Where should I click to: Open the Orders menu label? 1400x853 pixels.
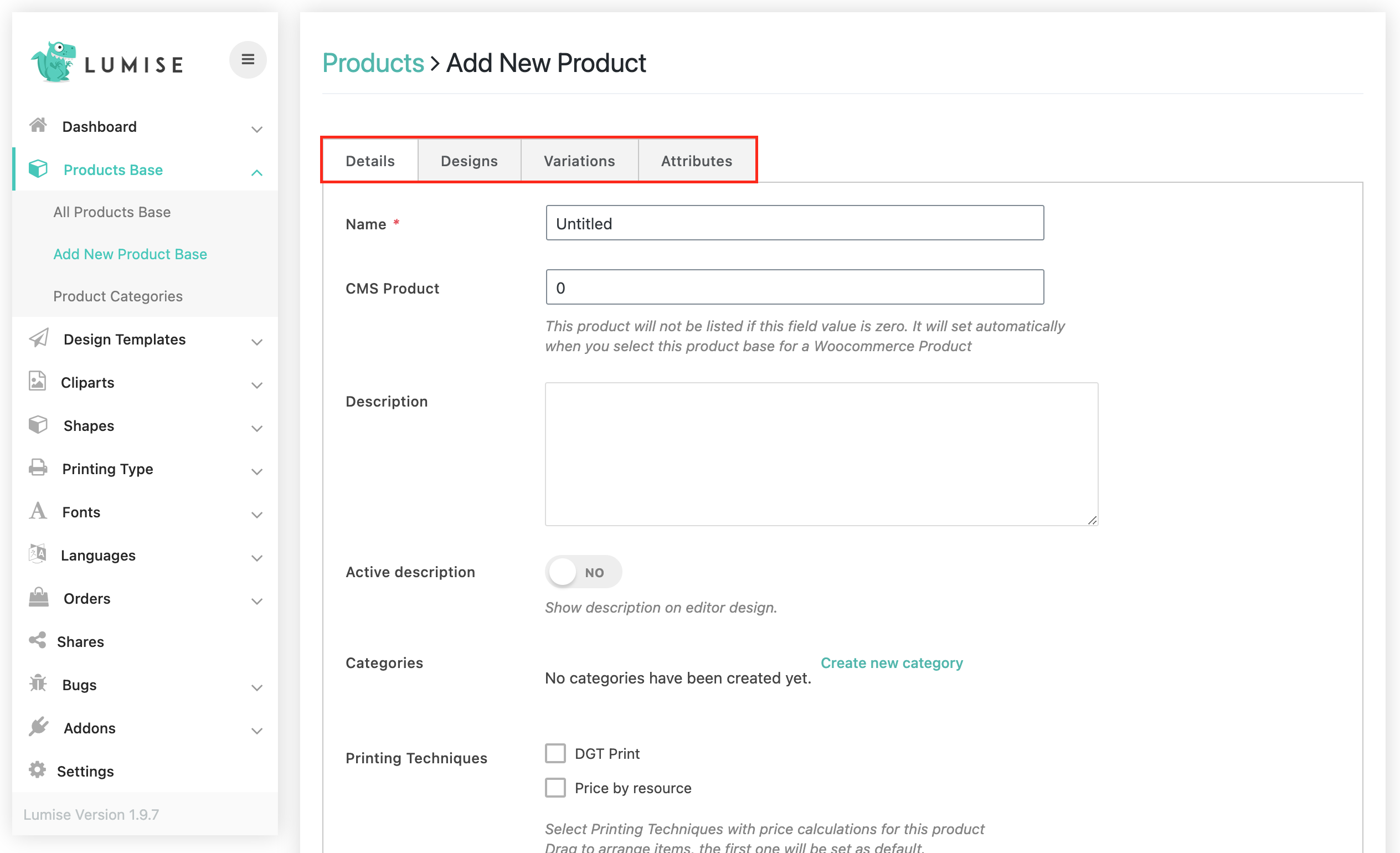pos(87,598)
